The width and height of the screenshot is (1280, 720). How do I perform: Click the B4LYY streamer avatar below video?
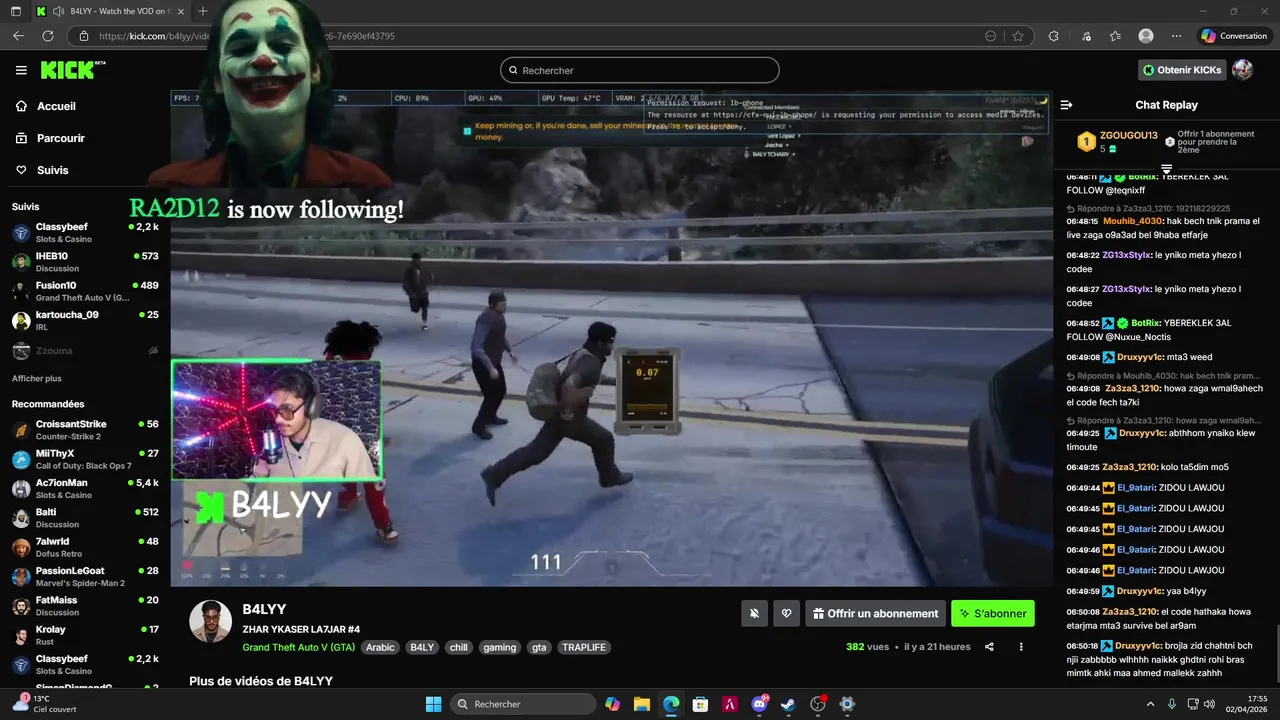[211, 622]
